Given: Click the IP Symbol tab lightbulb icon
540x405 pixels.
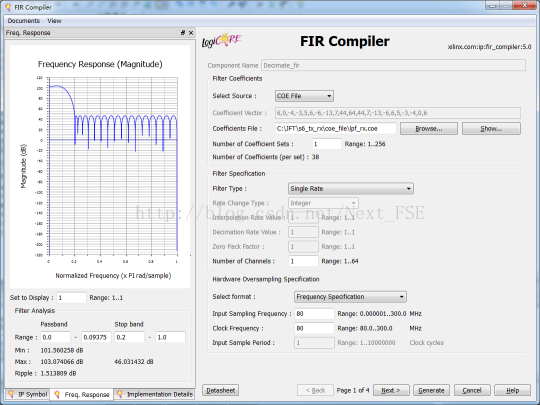Looking at the screenshot, I should coord(11,394).
